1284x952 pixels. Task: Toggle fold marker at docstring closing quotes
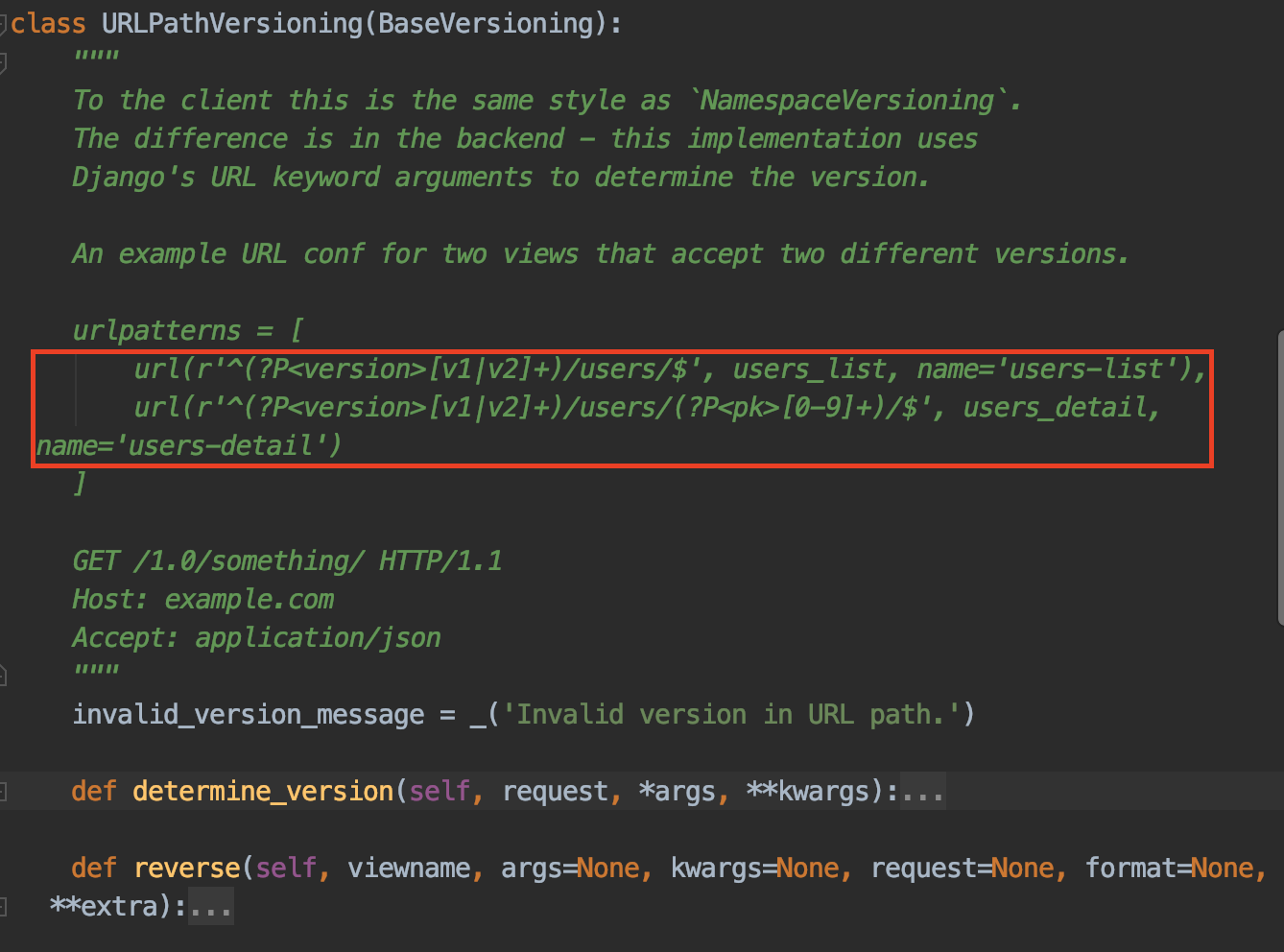click(x=4, y=677)
